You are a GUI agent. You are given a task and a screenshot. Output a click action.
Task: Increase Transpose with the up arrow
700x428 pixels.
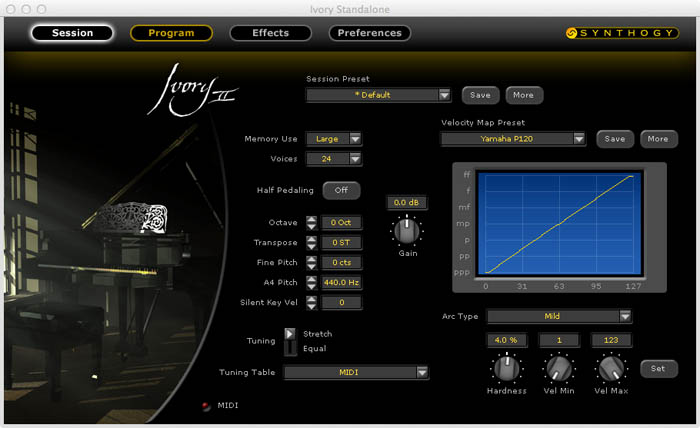312,239
